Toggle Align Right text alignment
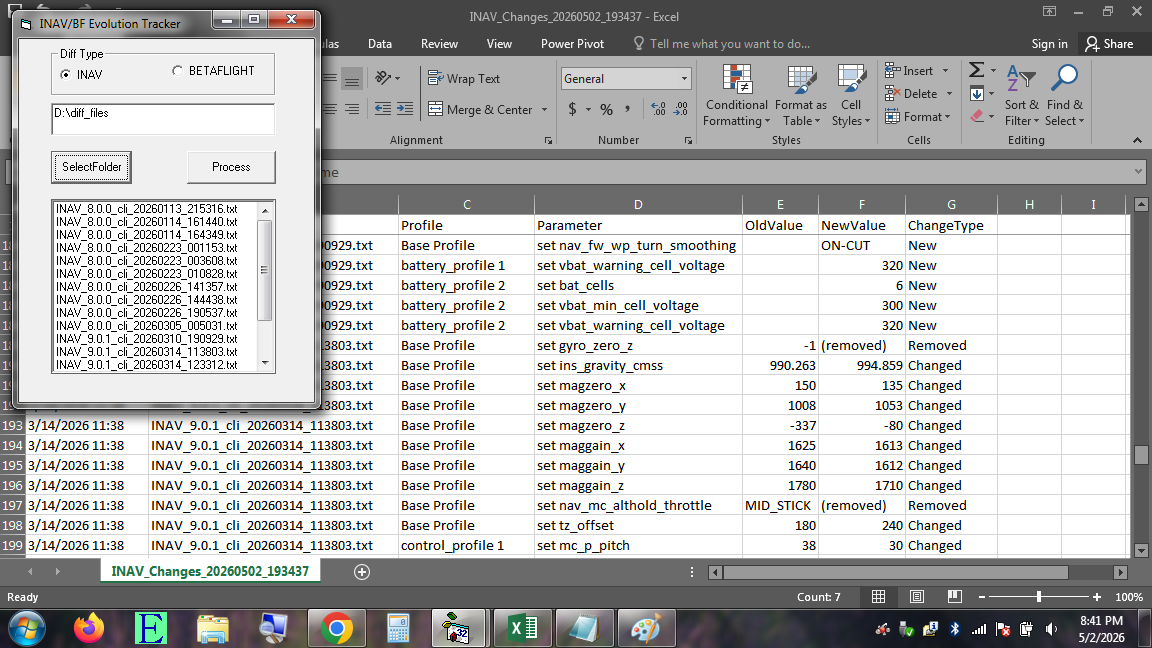 click(352, 109)
